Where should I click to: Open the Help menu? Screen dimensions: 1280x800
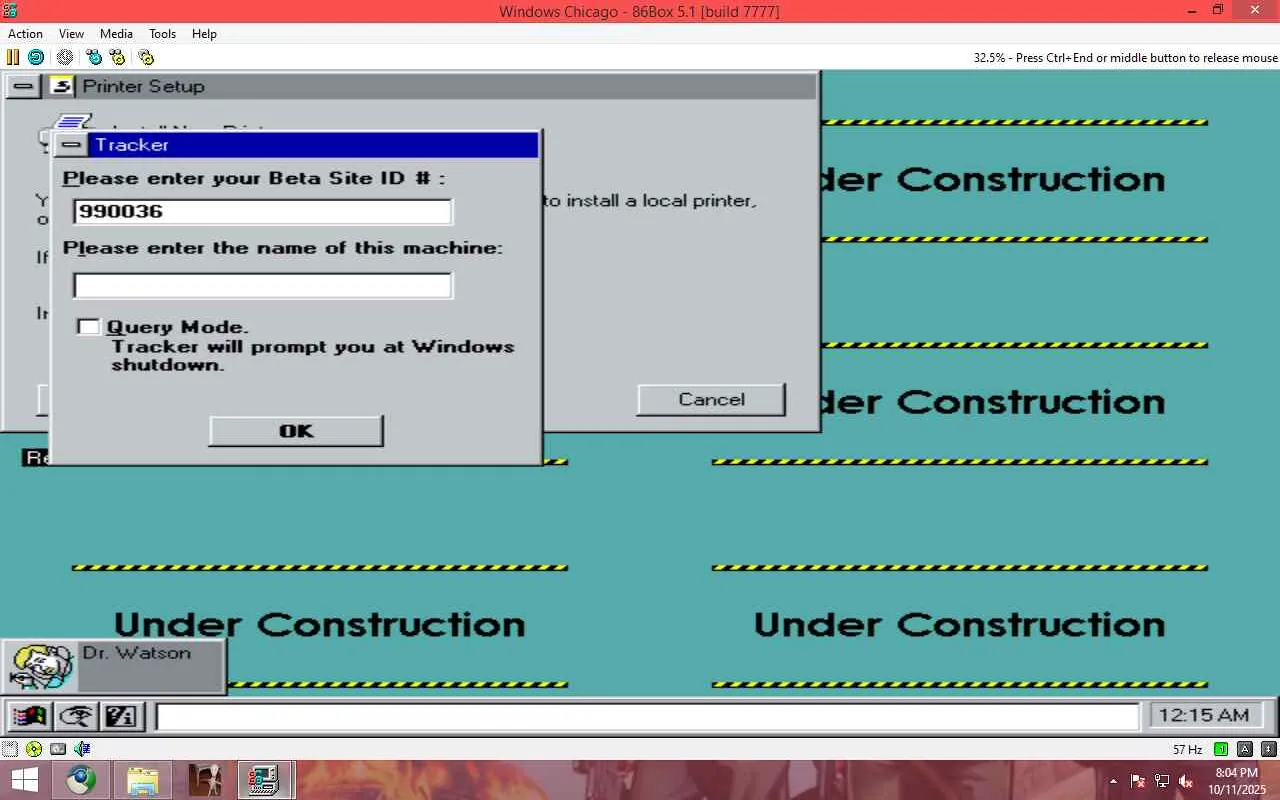[204, 34]
